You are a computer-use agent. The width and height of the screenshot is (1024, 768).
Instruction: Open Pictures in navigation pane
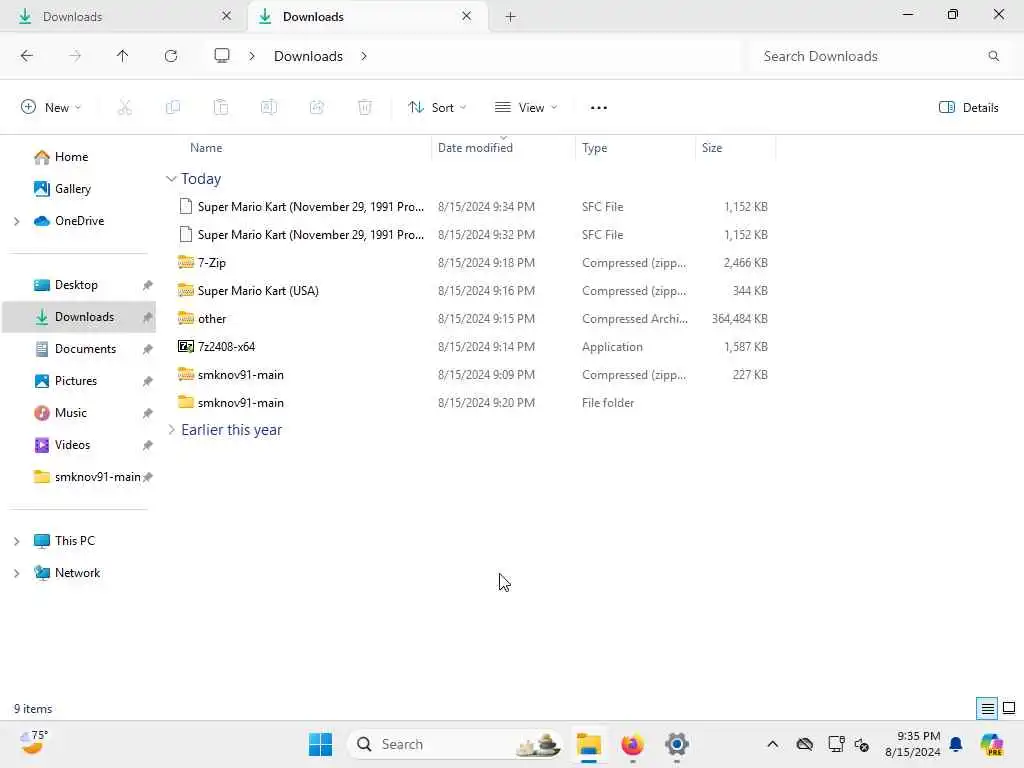pyautogui.click(x=78, y=381)
